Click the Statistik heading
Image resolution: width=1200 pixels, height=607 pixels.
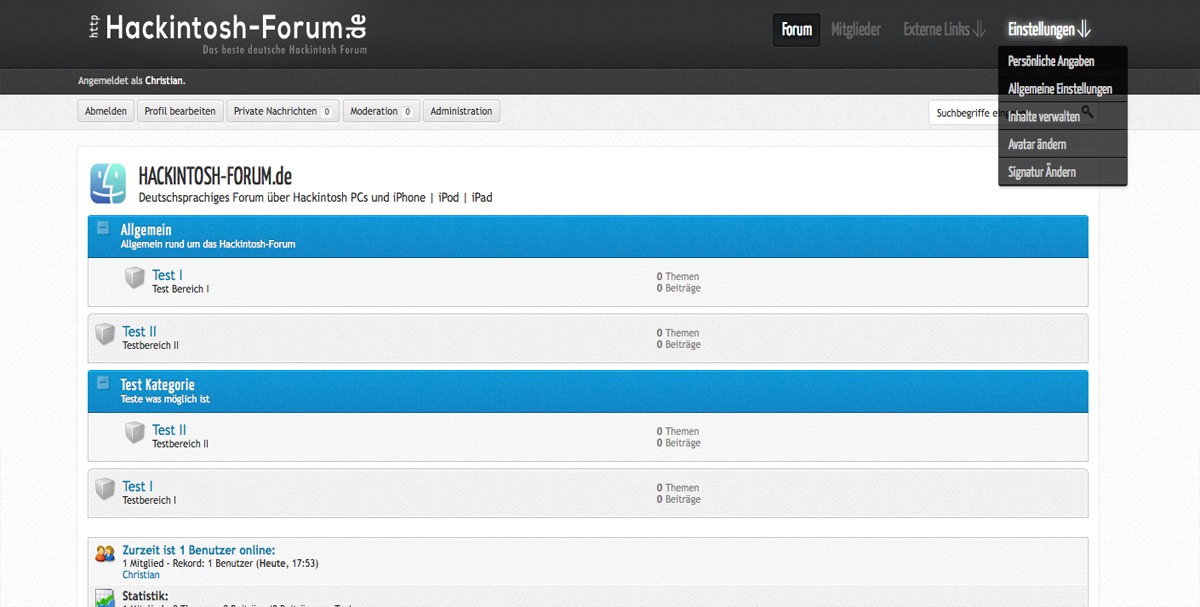[145, 596]
